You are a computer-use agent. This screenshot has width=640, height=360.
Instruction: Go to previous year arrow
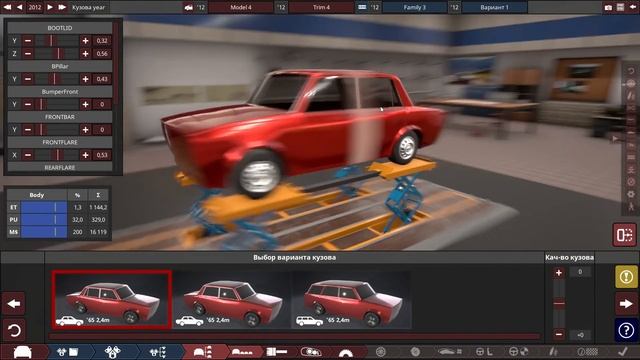tap(20, 7)
